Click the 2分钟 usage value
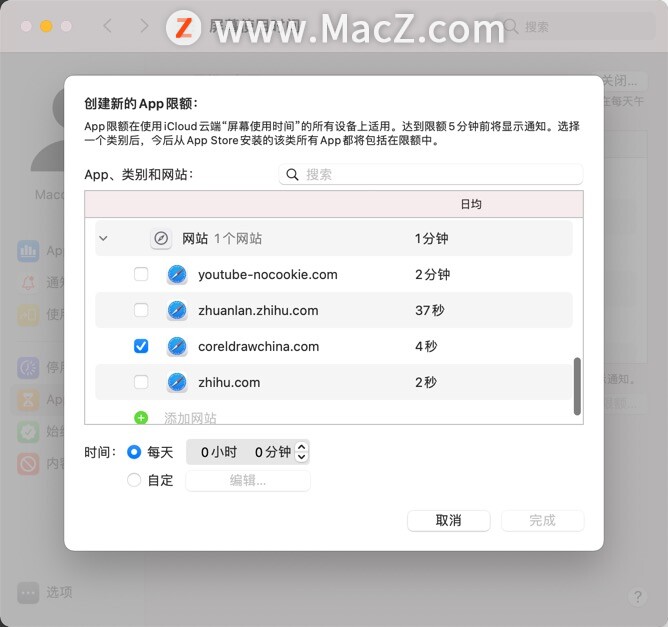This screenshot has height=627, width=668. 432,274
